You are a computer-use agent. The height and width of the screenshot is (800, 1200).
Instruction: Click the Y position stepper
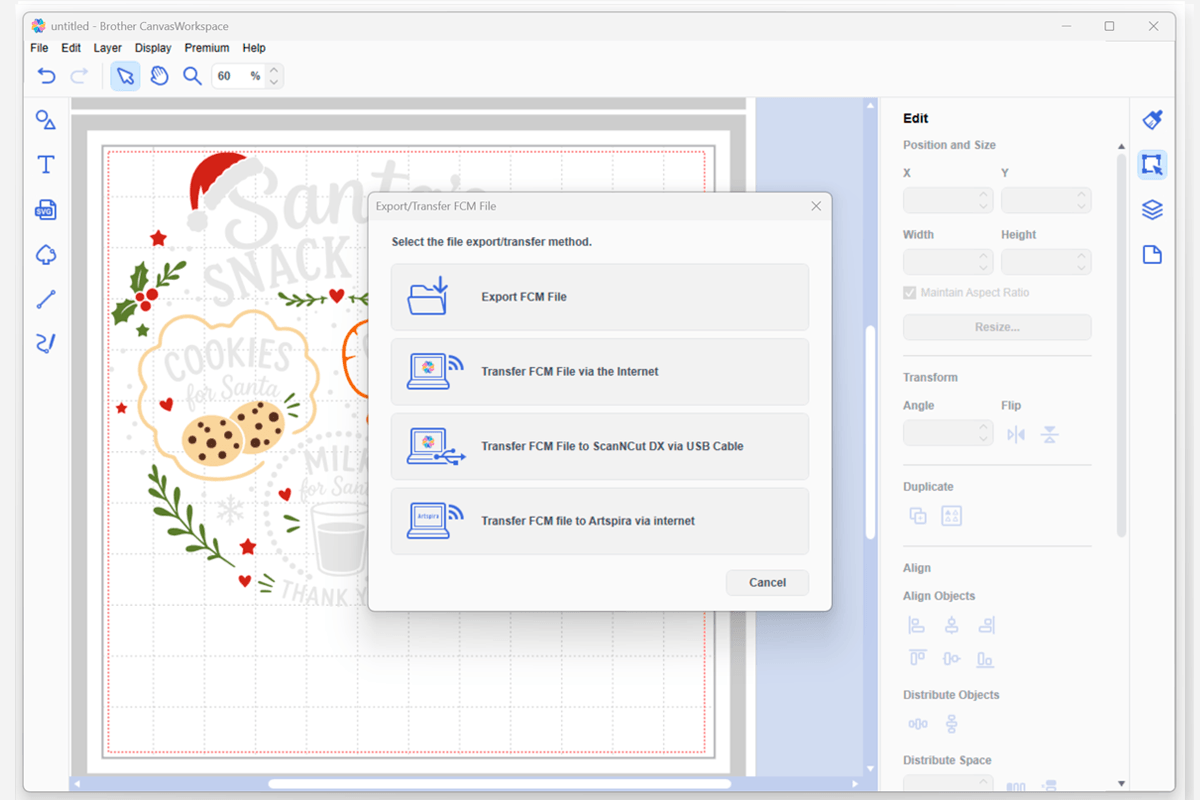pos(1082,200)
